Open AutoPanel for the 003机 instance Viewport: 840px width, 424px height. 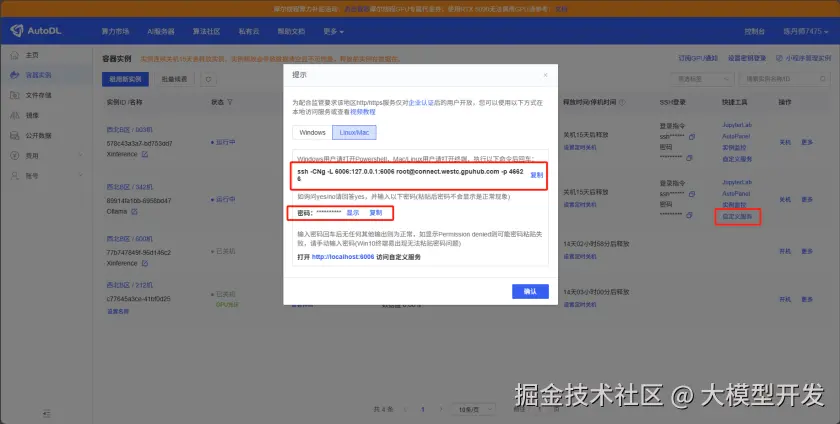pyautogui.click(x=736, y=136)
